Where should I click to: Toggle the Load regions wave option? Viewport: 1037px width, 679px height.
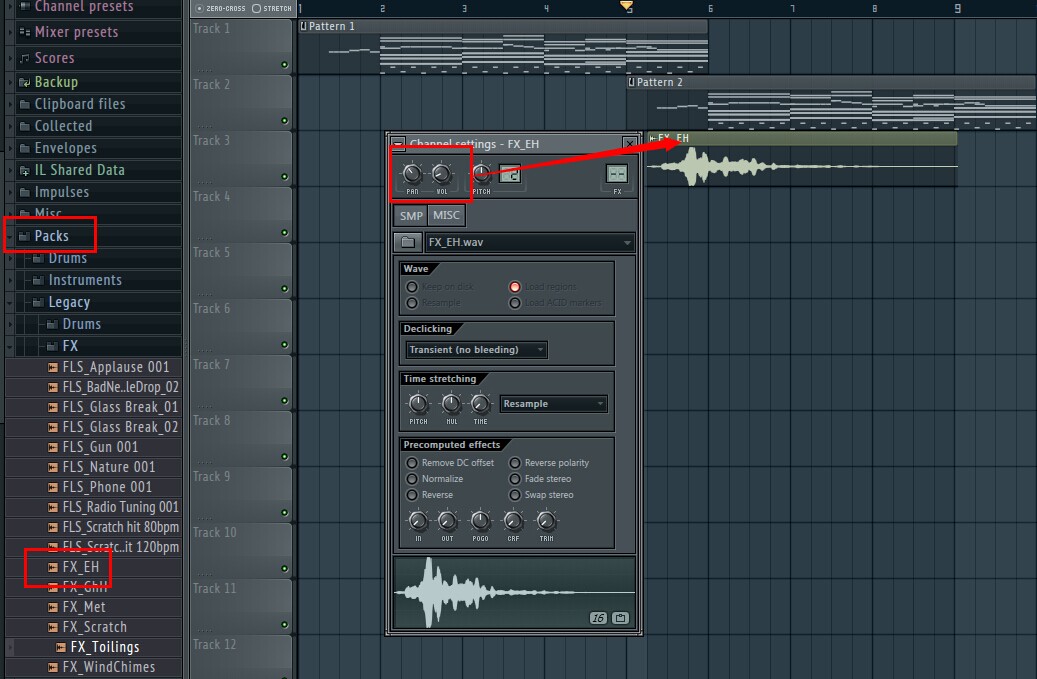[x=515, y=286]
